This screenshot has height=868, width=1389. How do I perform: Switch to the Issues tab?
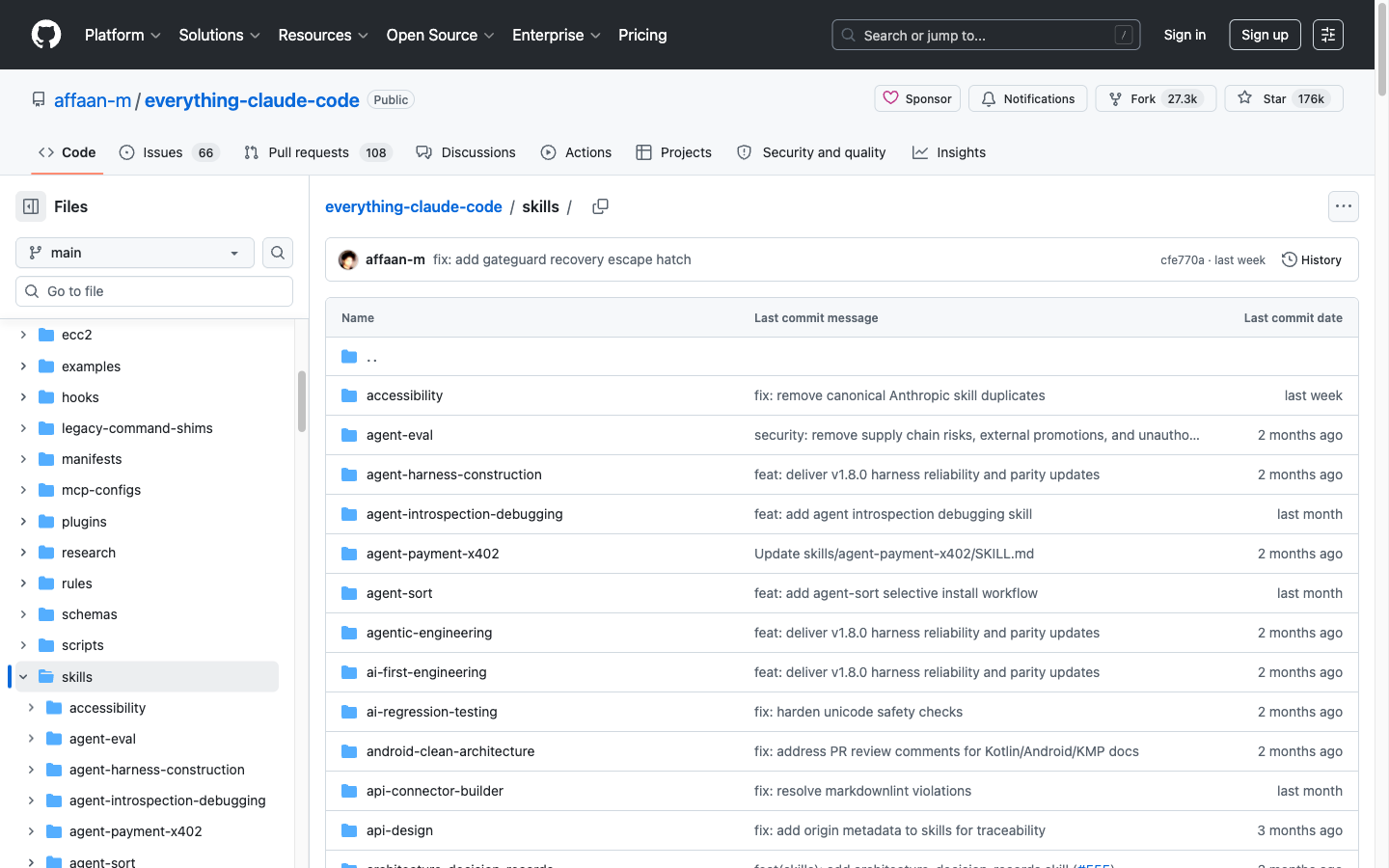[170, 152]
